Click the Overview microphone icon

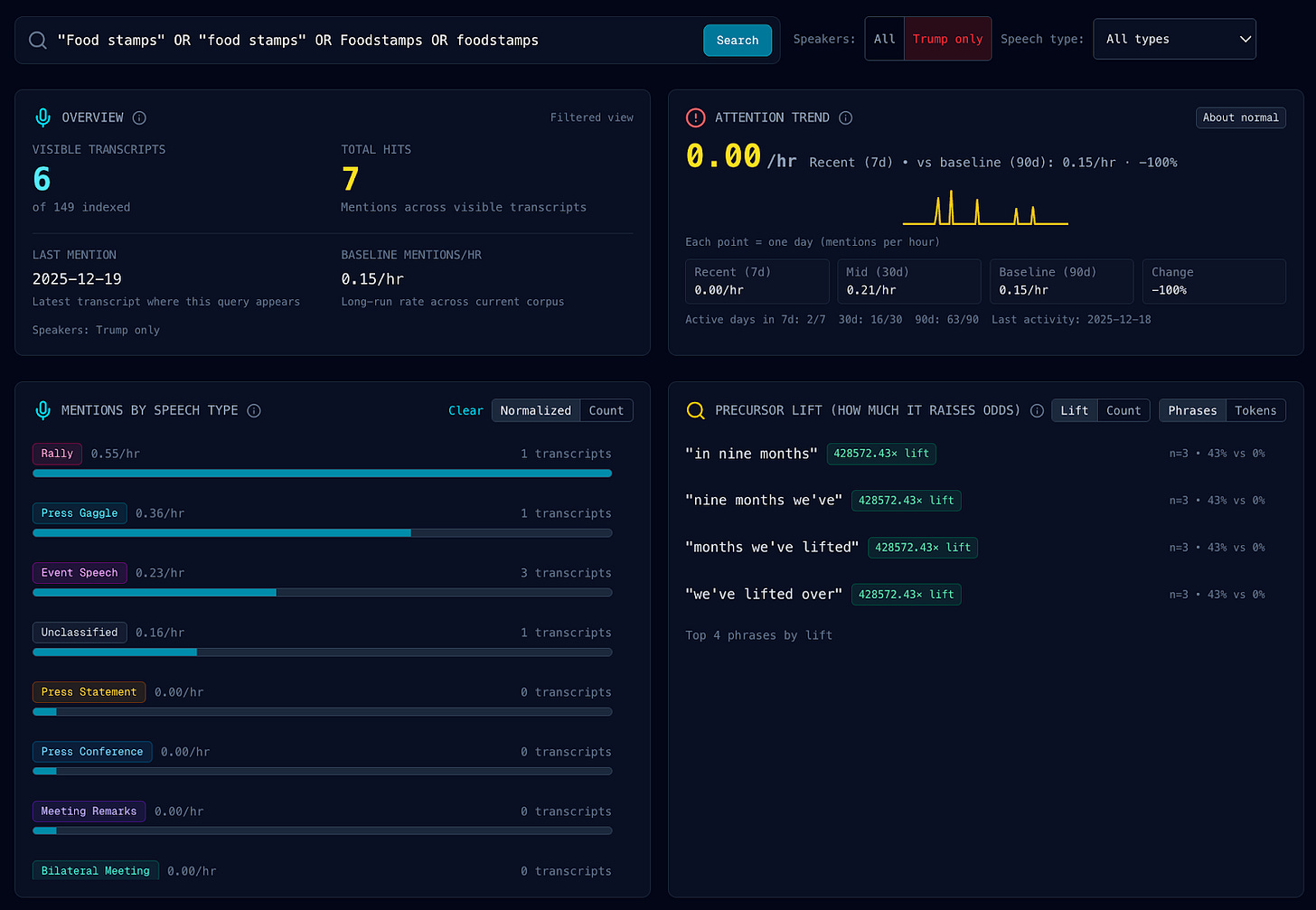(x=42, y=117)
